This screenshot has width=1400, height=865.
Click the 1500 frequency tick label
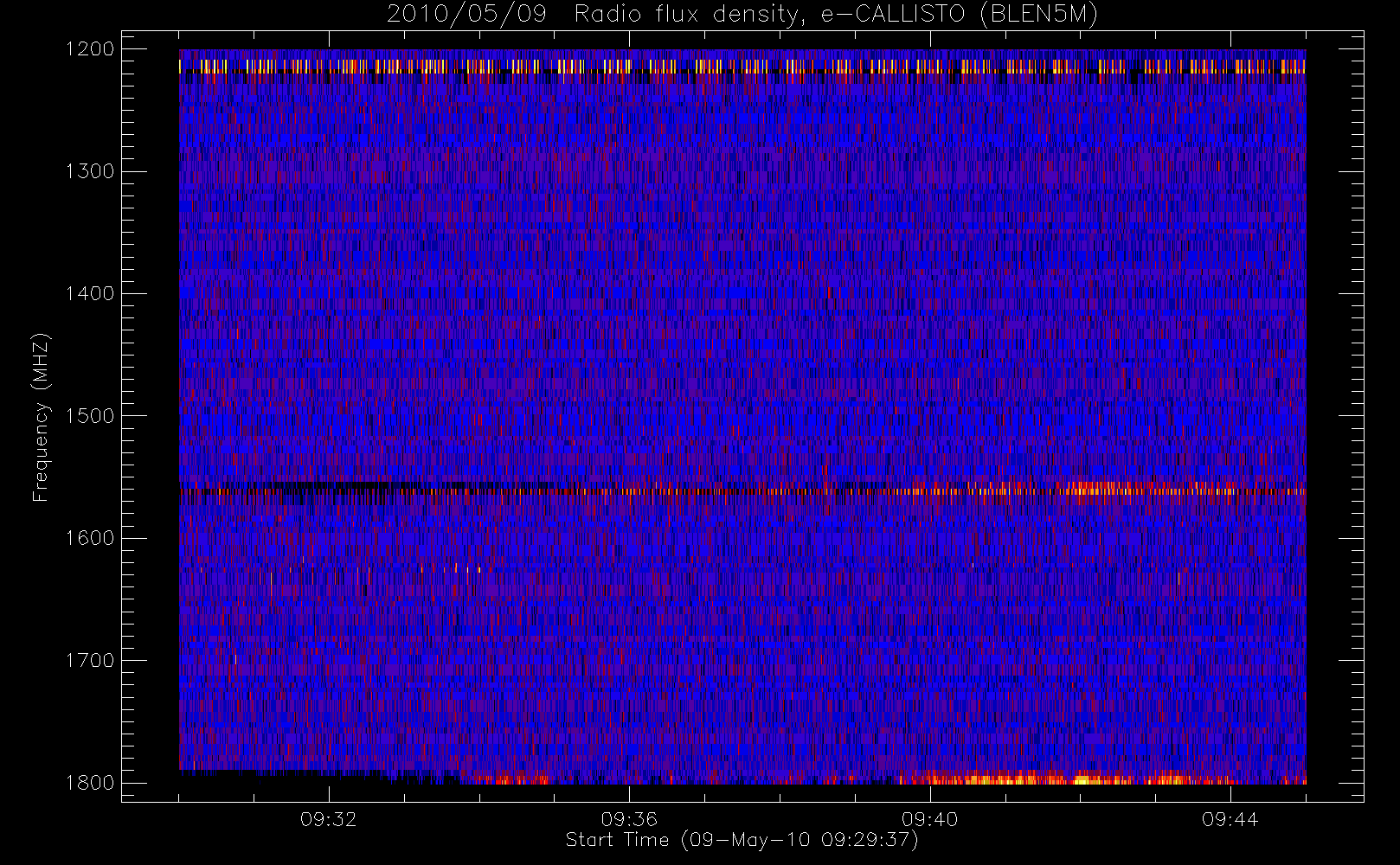click(x=90, y=416)
